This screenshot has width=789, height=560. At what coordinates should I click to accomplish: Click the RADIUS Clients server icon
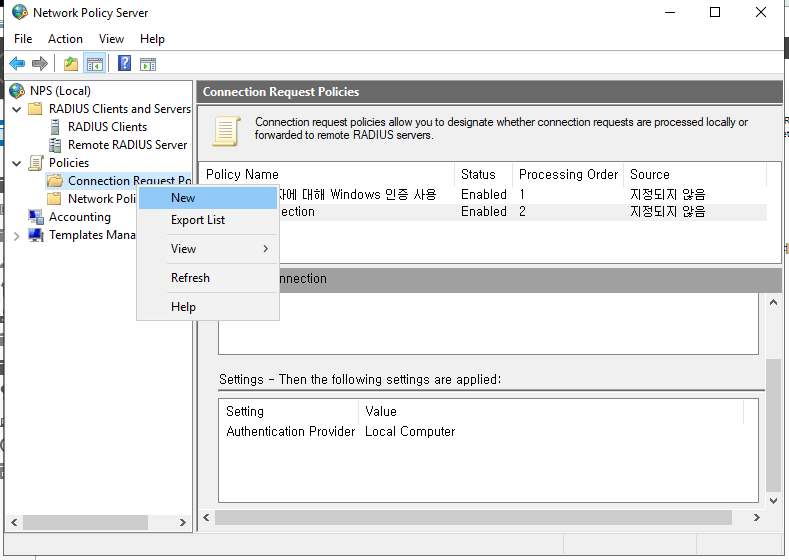55,127
